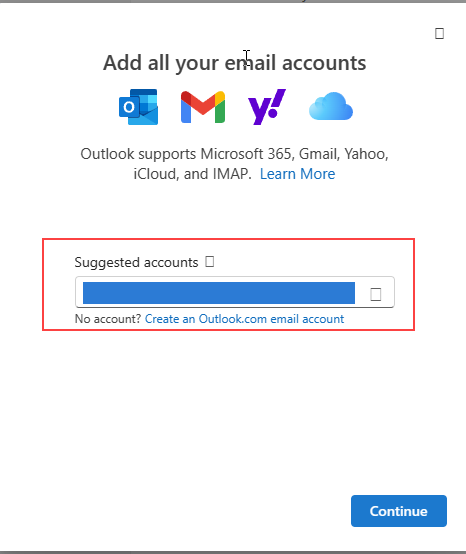Image resolution: width=466 pixels, height=554 pixels.
Task: Click the word accounts in the heading
Action: (324, 63)
